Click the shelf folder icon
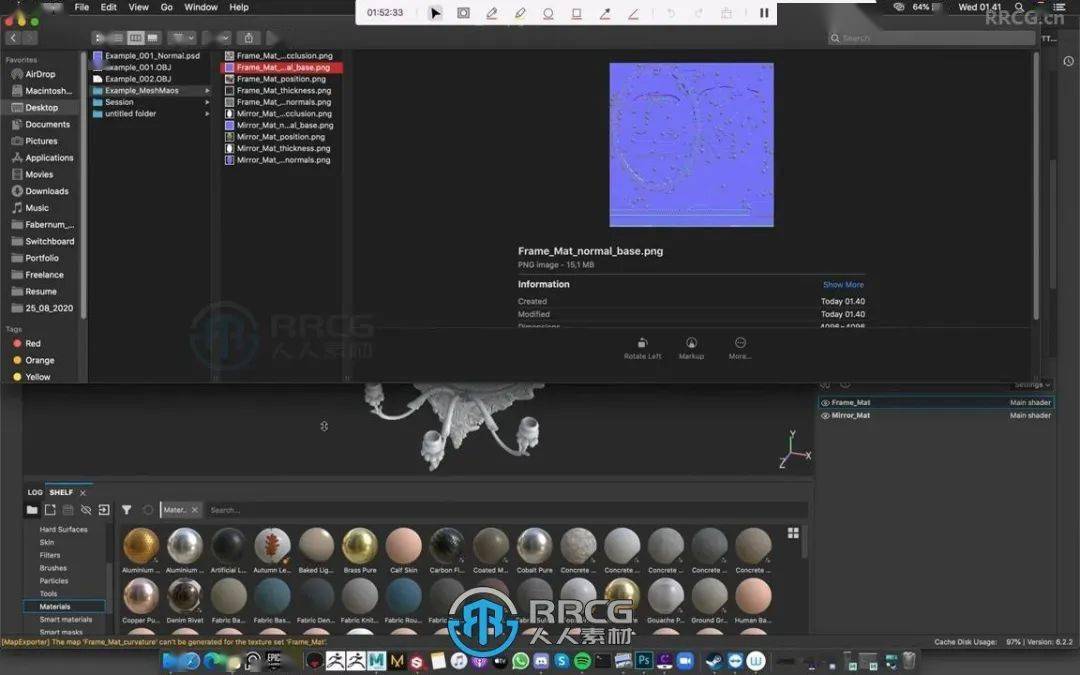 32,510
